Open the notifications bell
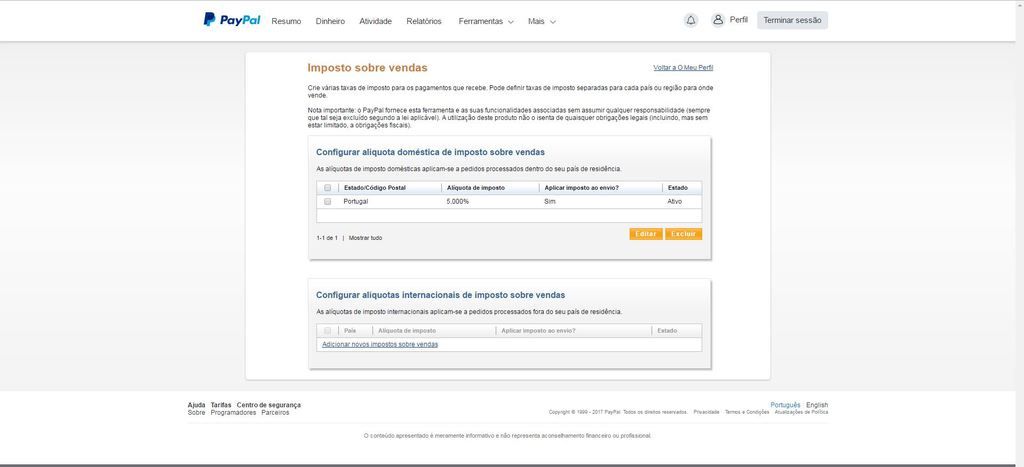1024x467 pixels. click(690, 20)
